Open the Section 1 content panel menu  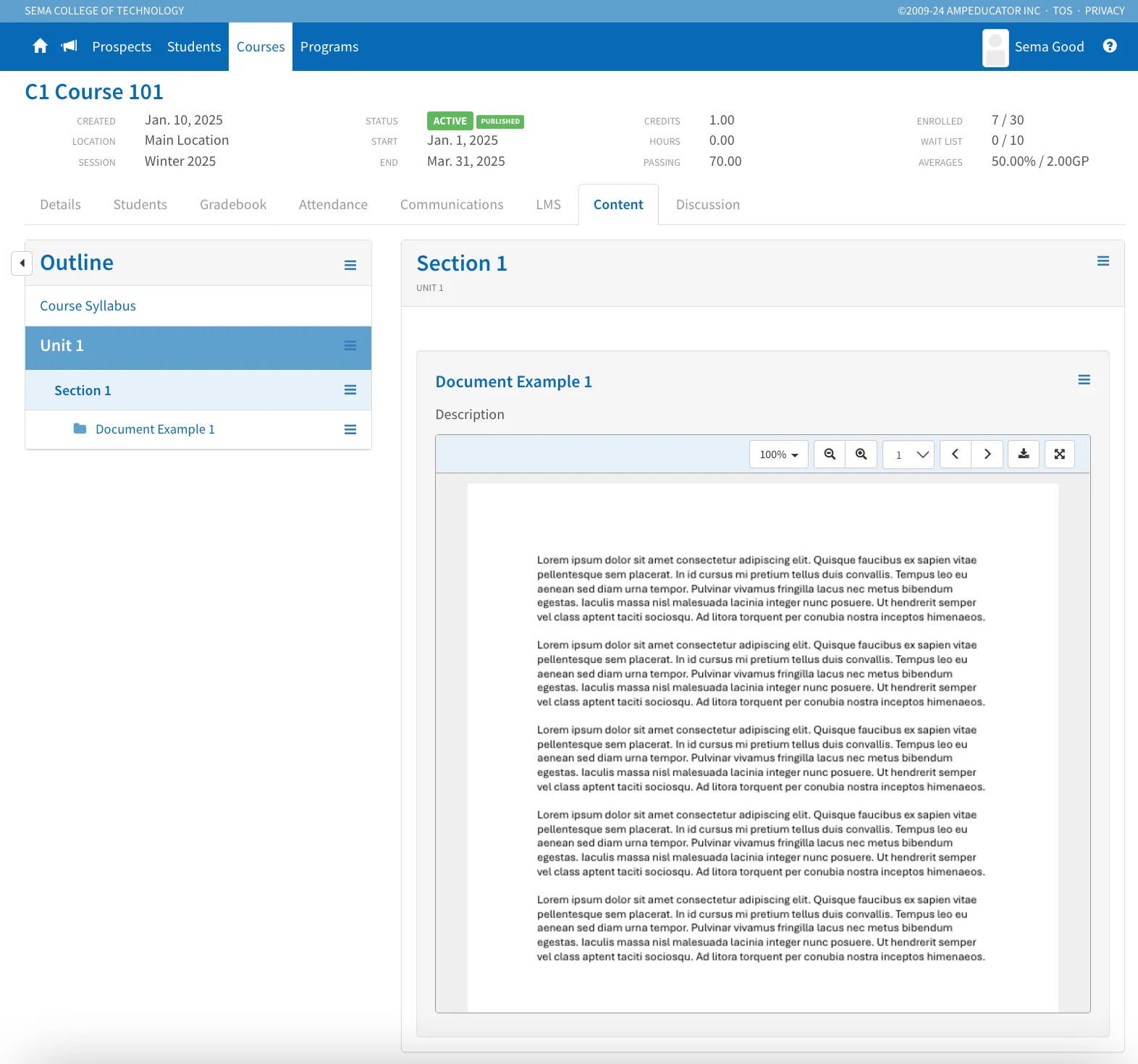(1103, 261)
